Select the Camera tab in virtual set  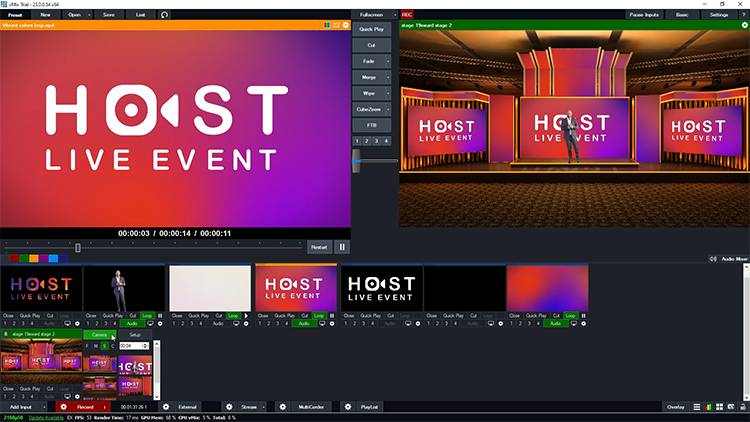point(99,334)
